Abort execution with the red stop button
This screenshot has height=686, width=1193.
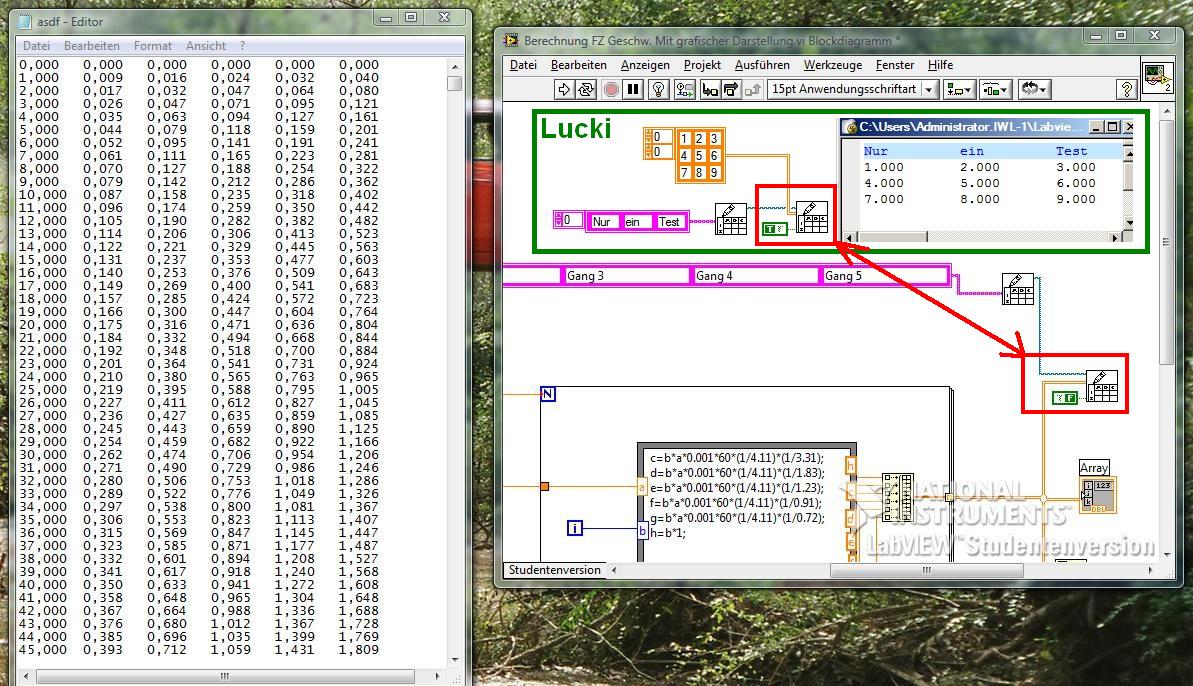(x=611, y=90)
